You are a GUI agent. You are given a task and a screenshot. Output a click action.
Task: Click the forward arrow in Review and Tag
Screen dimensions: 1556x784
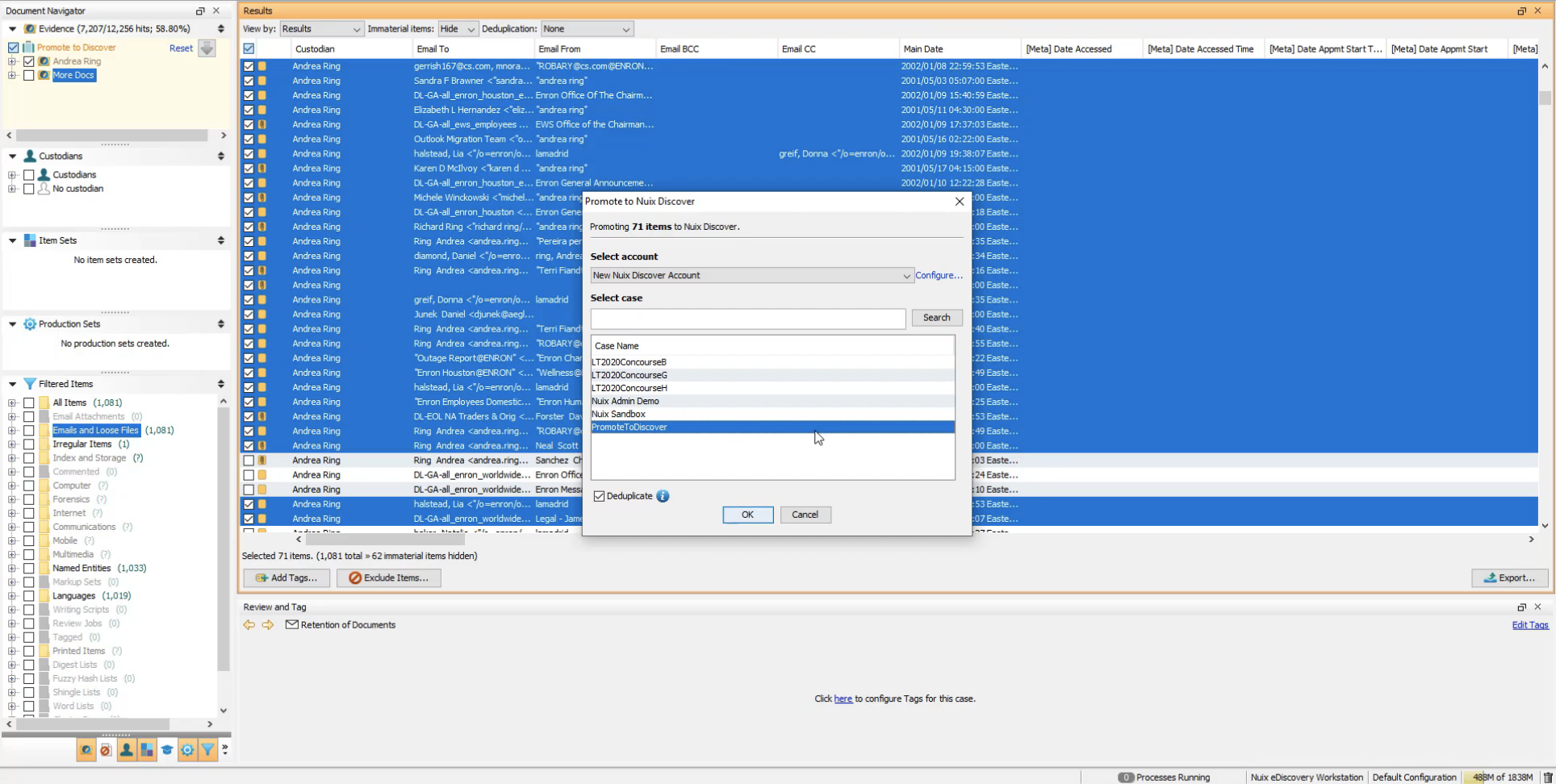tap(268, 624)
